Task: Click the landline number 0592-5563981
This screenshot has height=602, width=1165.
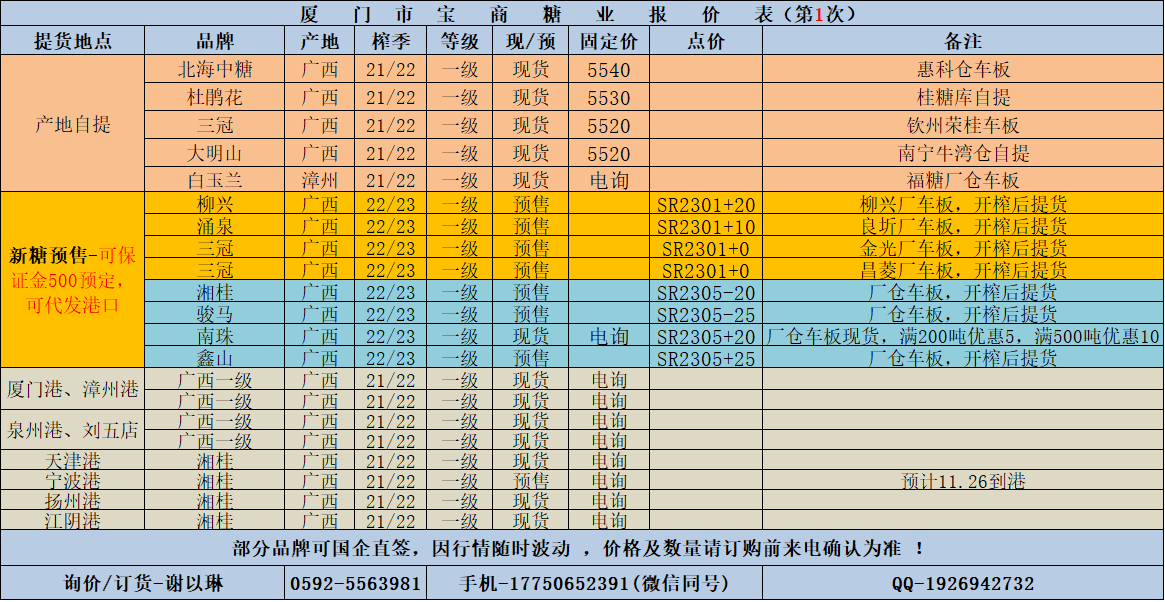Action: tap(355, 584)
